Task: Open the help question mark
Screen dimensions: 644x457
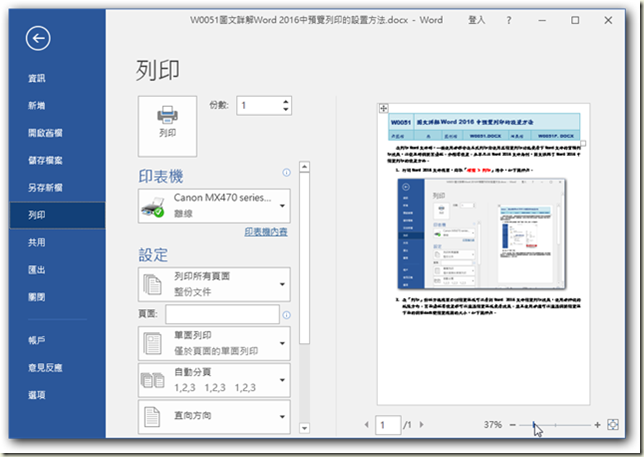Action: tap(509, 20)
